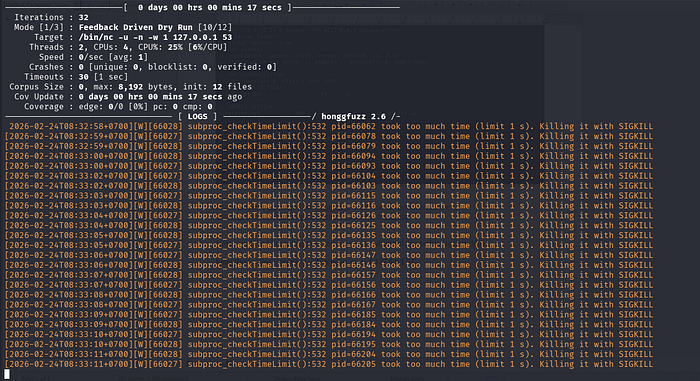Click the log line for pid=66166

coord(329,295)
